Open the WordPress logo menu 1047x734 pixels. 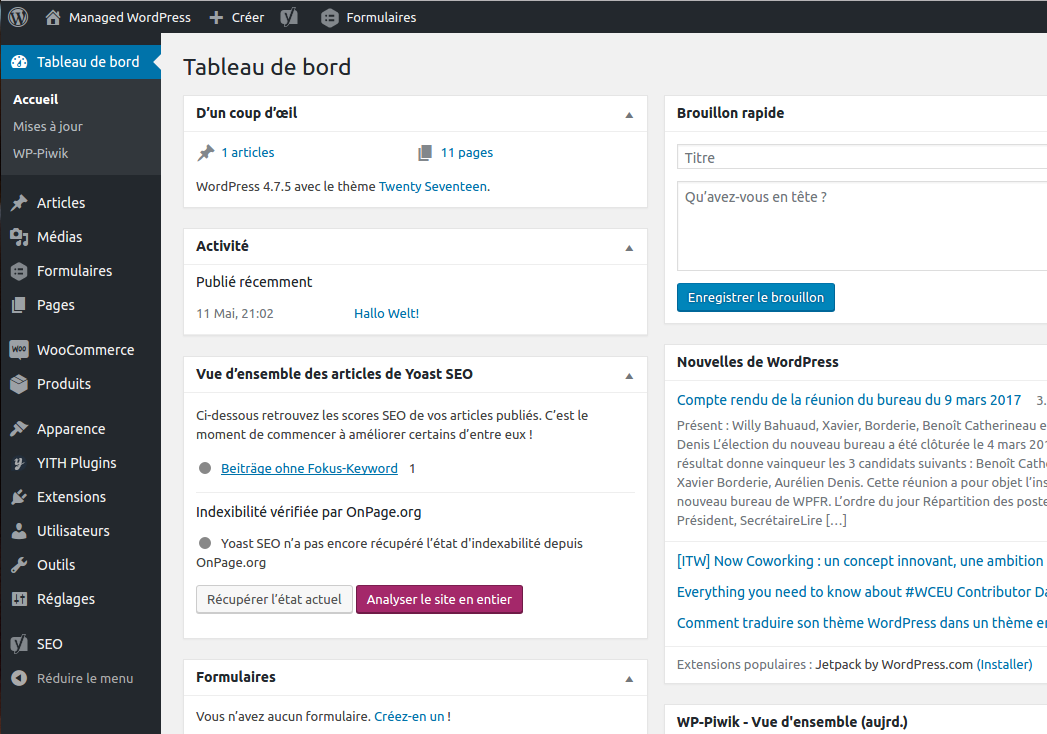tap(18, 17)
